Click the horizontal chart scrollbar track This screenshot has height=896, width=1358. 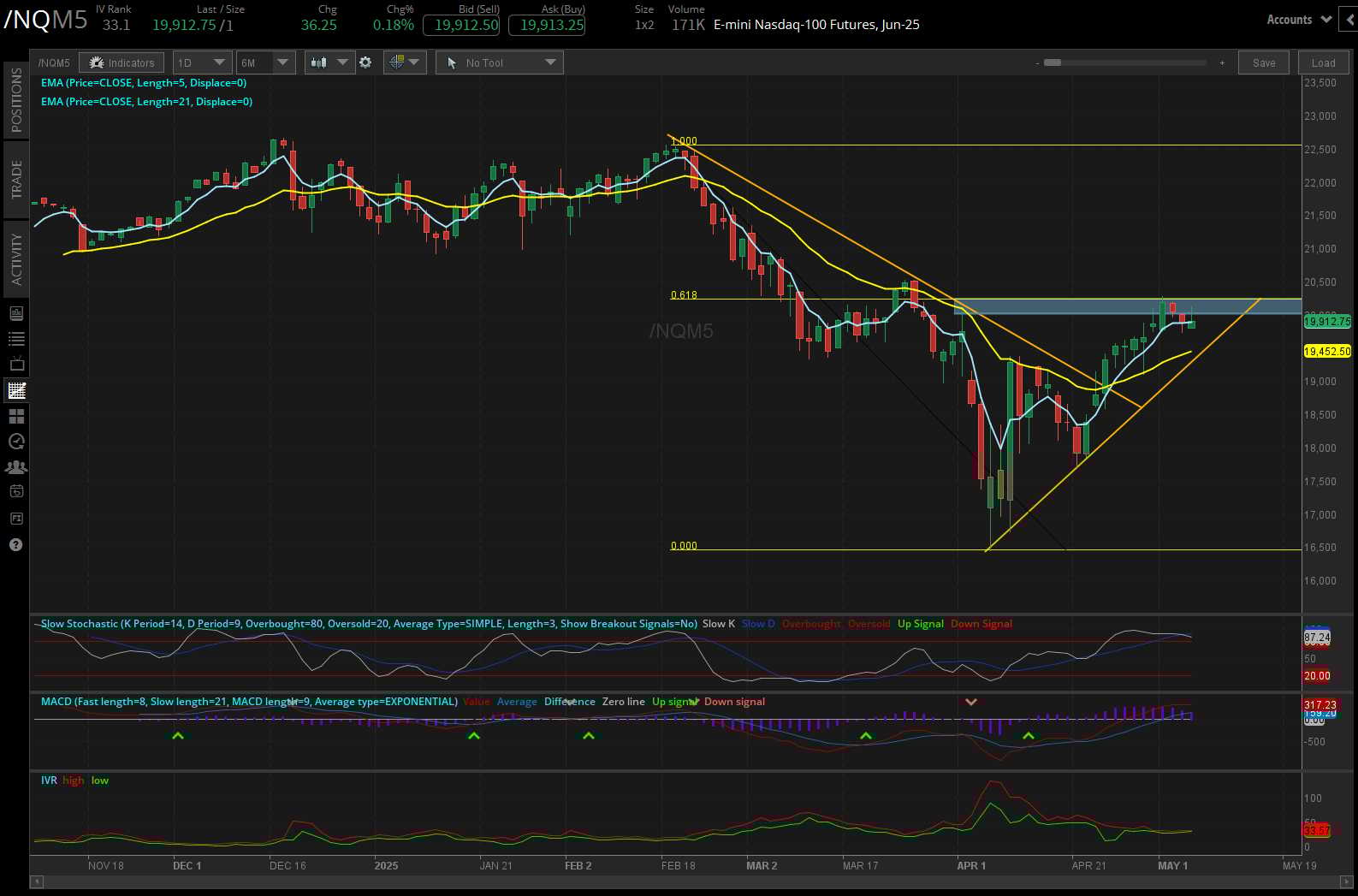coord(692,881)
